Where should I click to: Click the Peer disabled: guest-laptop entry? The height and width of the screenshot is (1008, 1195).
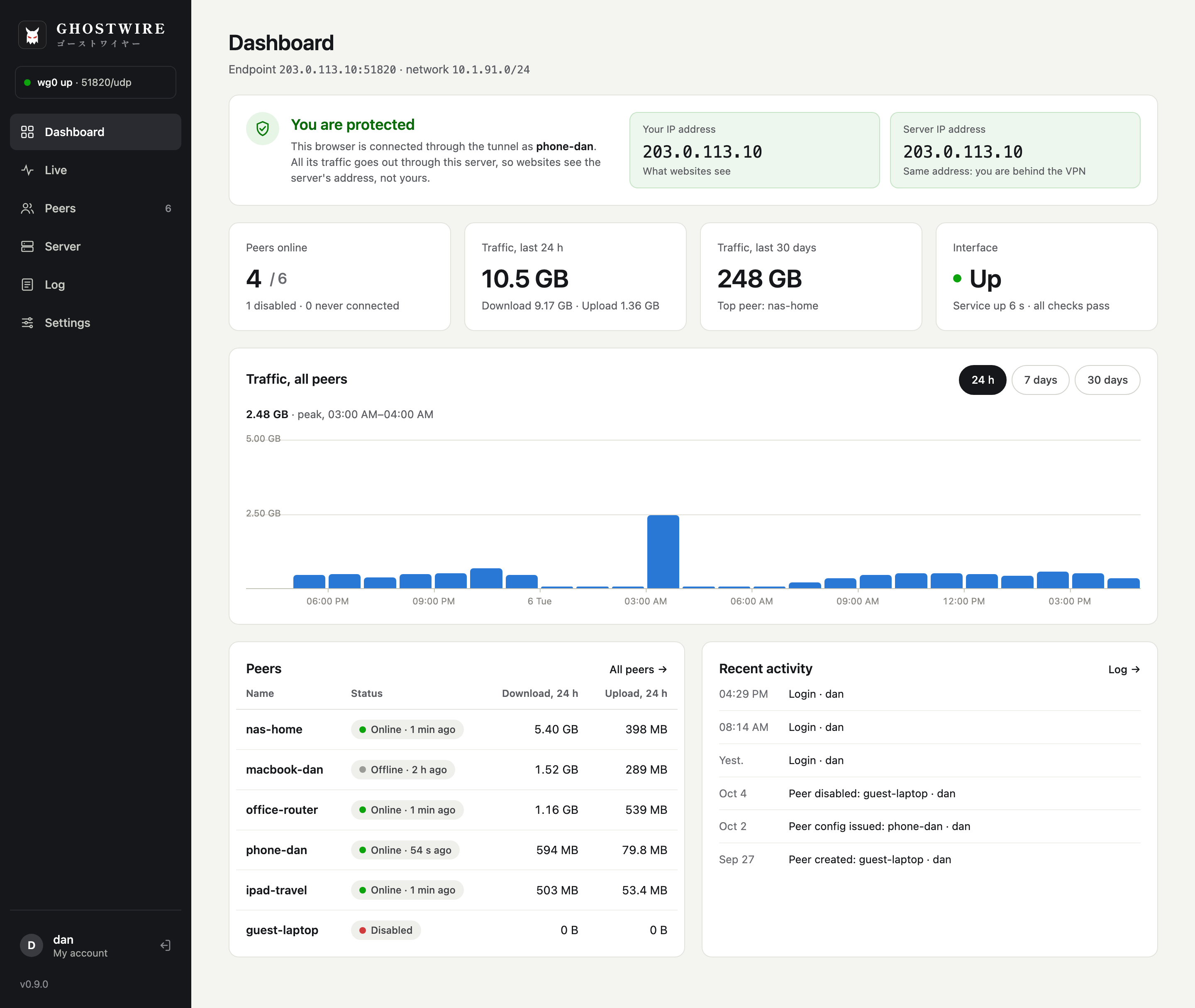pos(929,794)
